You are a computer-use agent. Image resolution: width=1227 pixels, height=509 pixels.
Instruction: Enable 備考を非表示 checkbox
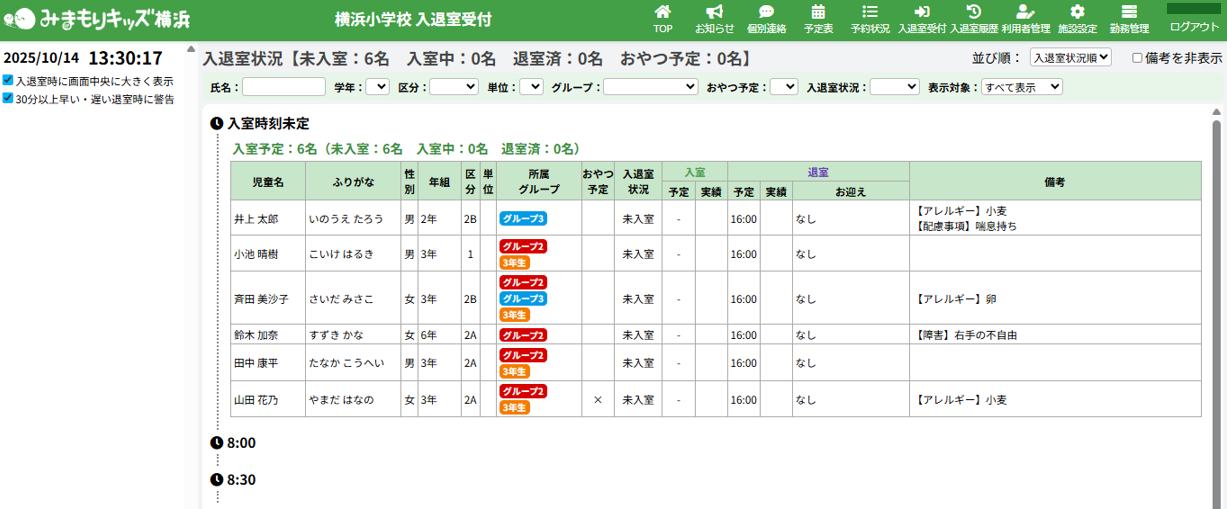(x=1137, y=58)
